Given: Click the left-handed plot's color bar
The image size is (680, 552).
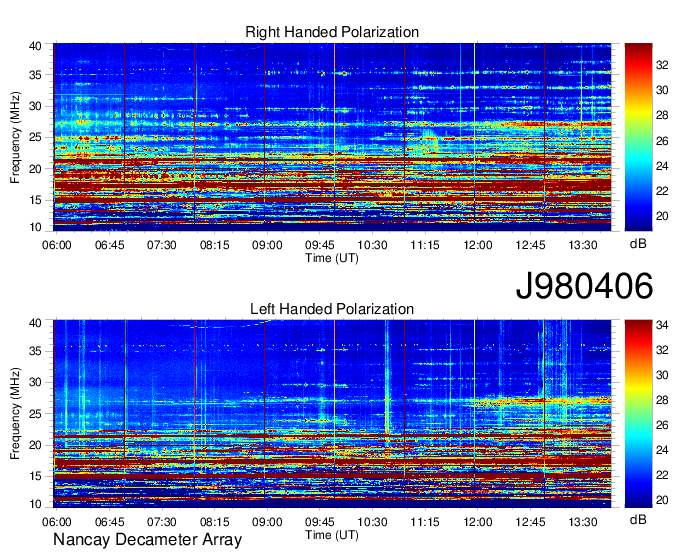Looking at the screenshot, I should [x=638, y=414].
